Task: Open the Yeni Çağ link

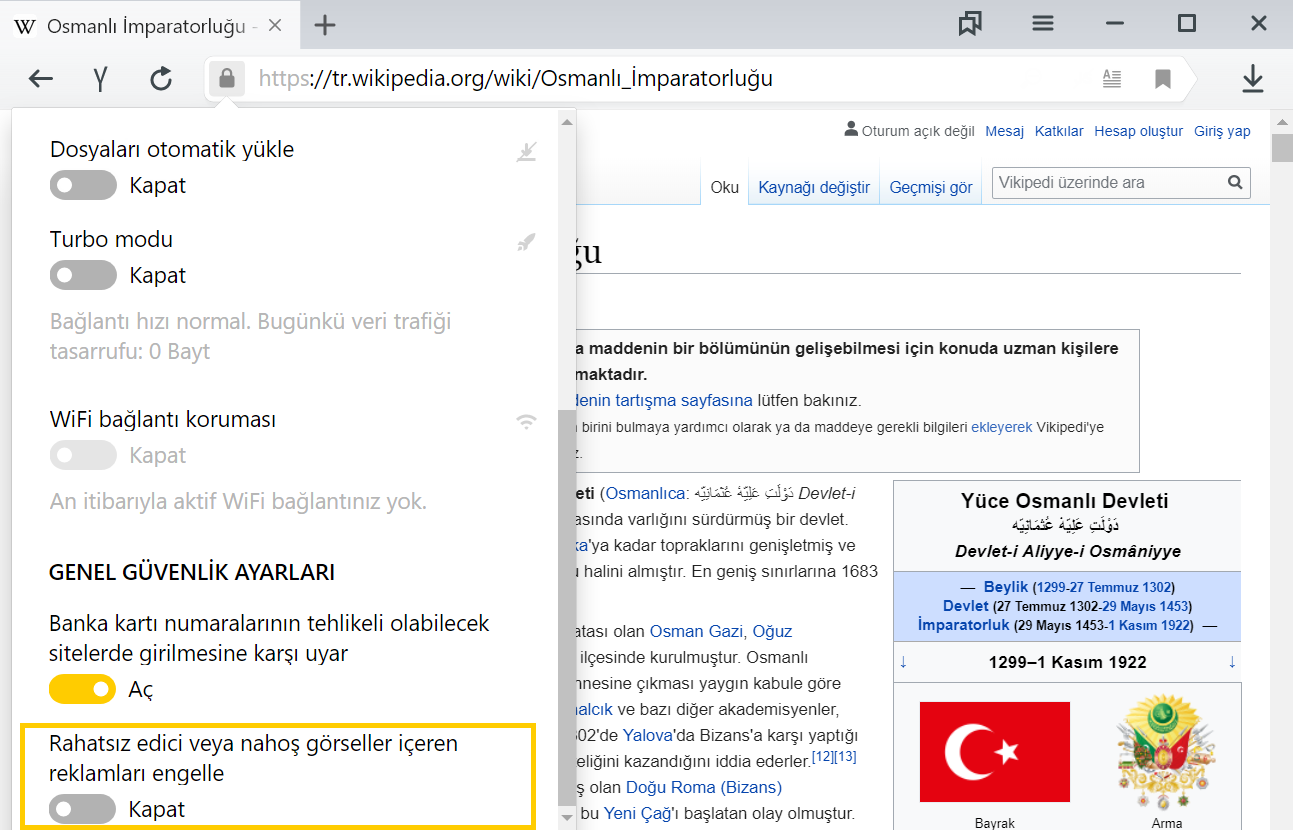Action: pyautogui.click(x=637, y=813)
